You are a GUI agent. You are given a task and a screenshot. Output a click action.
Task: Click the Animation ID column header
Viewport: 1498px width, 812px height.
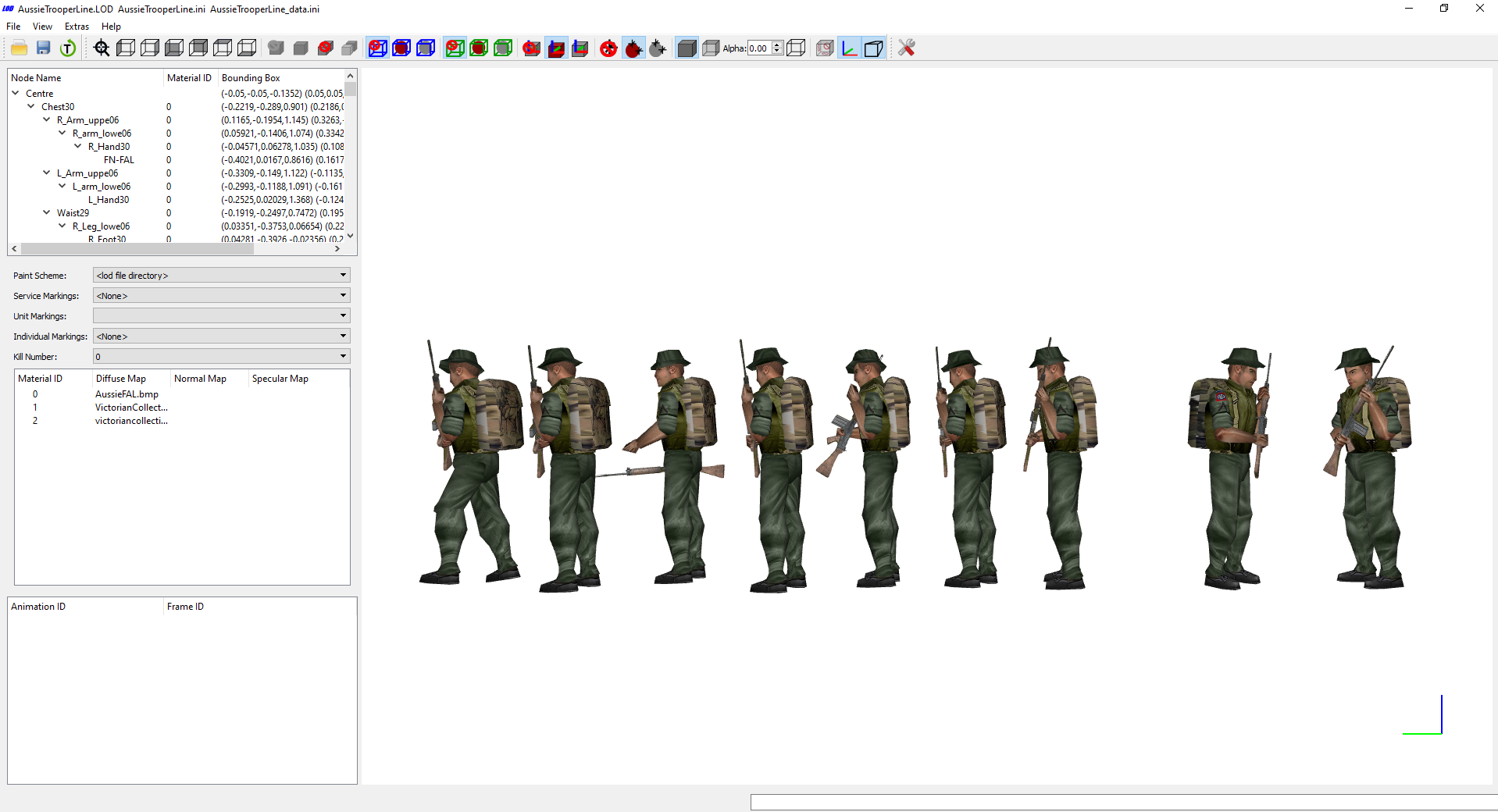tap(85, 607)
